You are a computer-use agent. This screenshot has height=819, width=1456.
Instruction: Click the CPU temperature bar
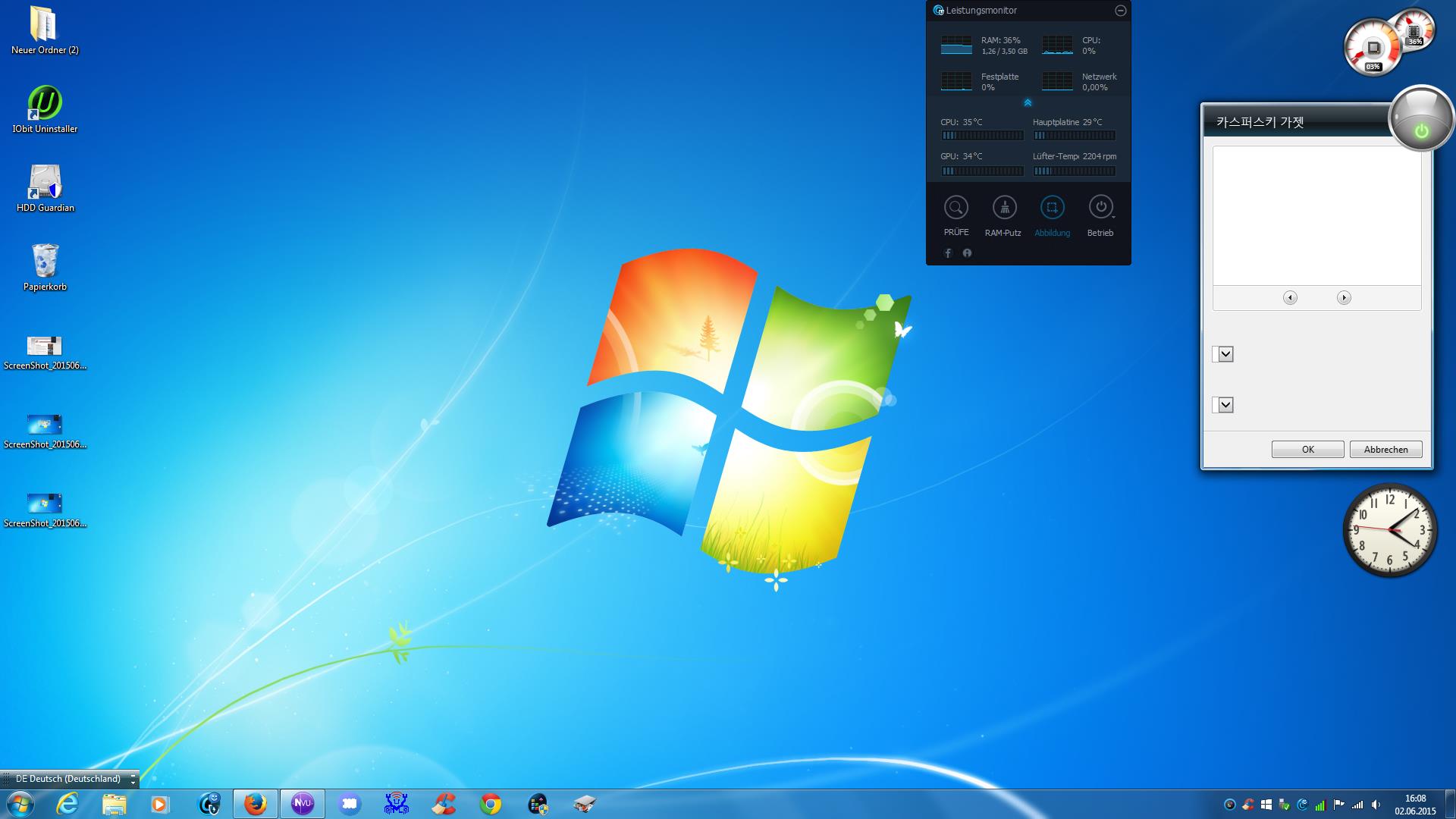[982, 136]
